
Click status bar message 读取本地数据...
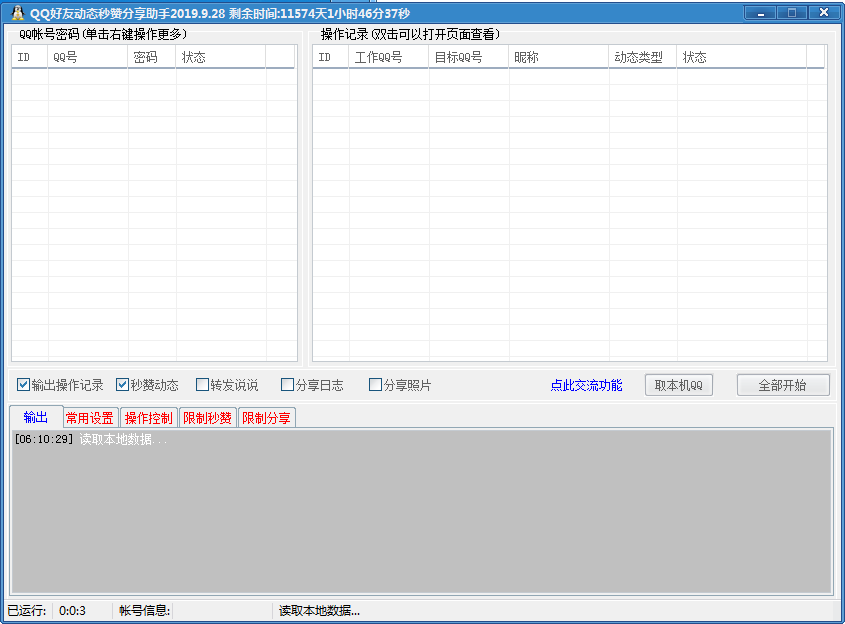(x=319, y=611)
